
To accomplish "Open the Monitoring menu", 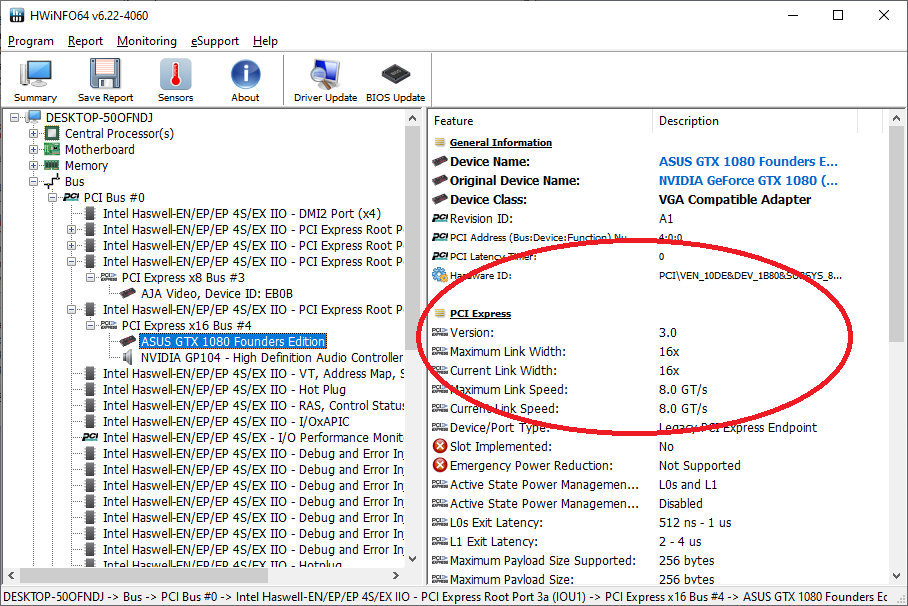I will [146, 41].
